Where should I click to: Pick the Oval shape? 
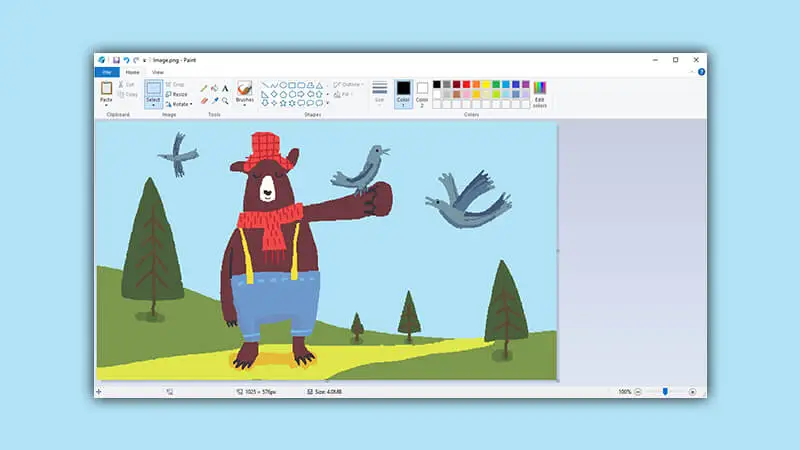[x=283, y=84]
